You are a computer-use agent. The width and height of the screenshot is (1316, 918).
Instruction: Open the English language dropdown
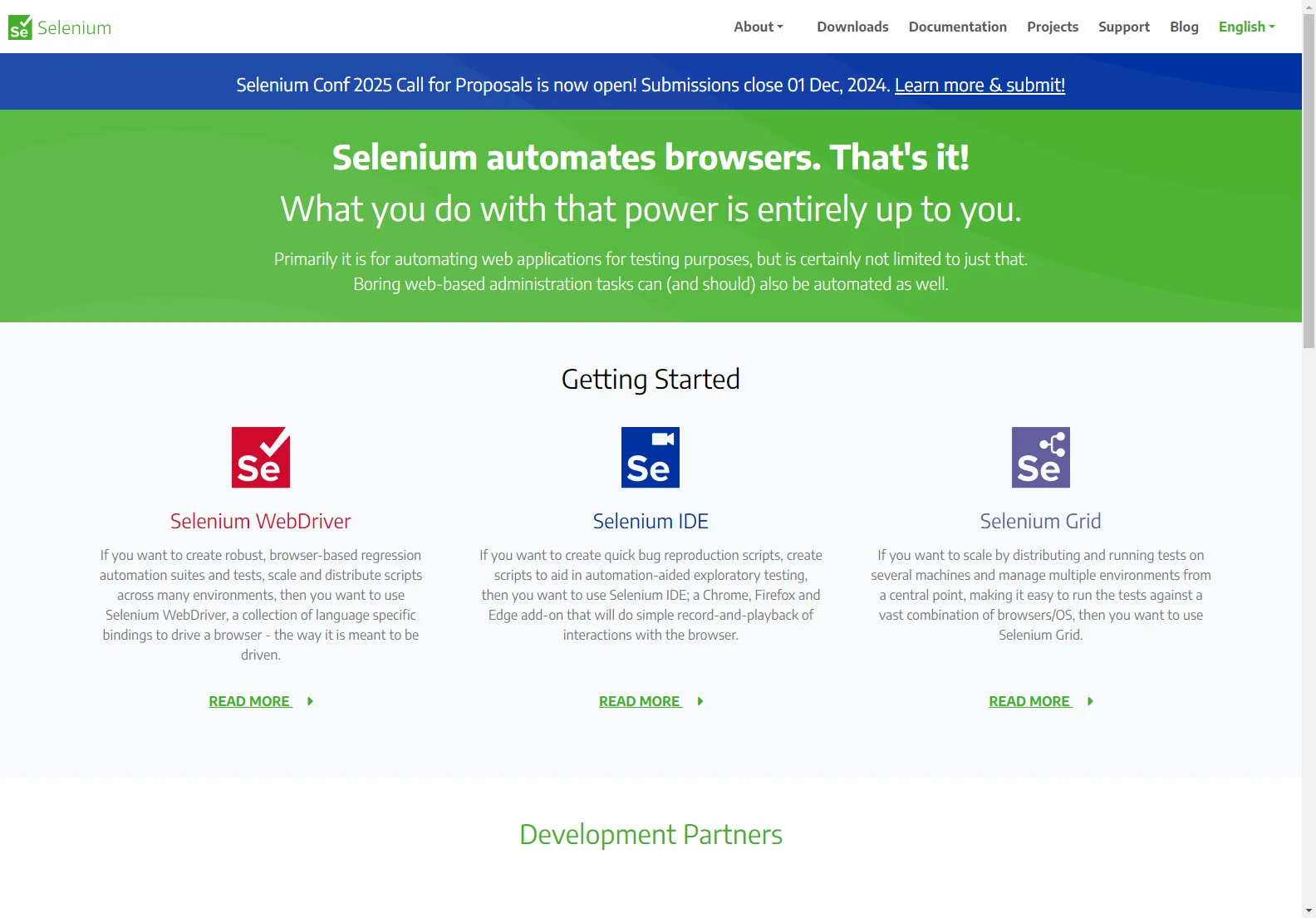(1246, 27)
